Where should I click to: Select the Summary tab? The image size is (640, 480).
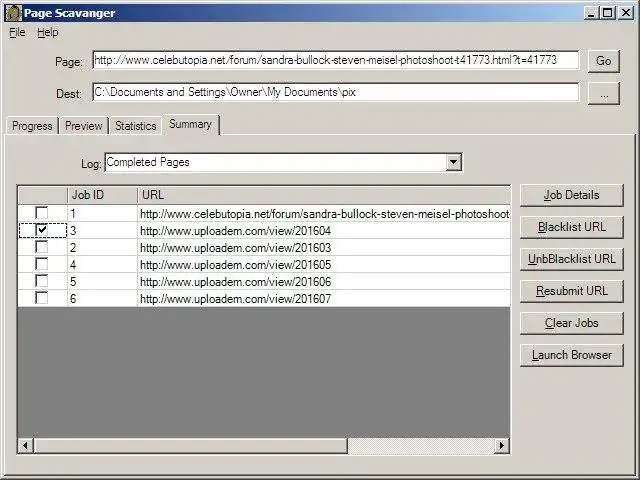coord(191,124)
